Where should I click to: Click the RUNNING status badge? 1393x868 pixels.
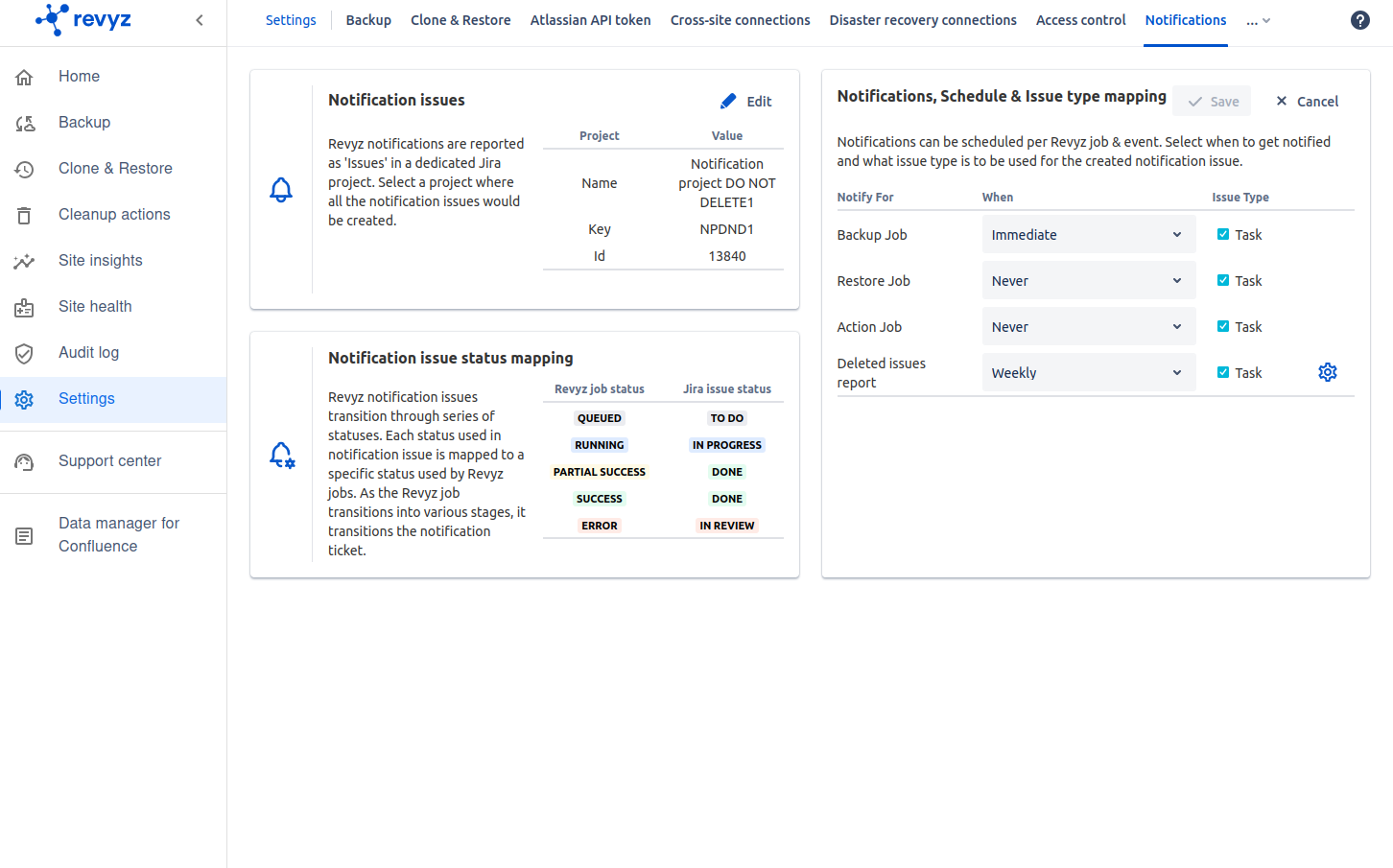tap(600, 445)
